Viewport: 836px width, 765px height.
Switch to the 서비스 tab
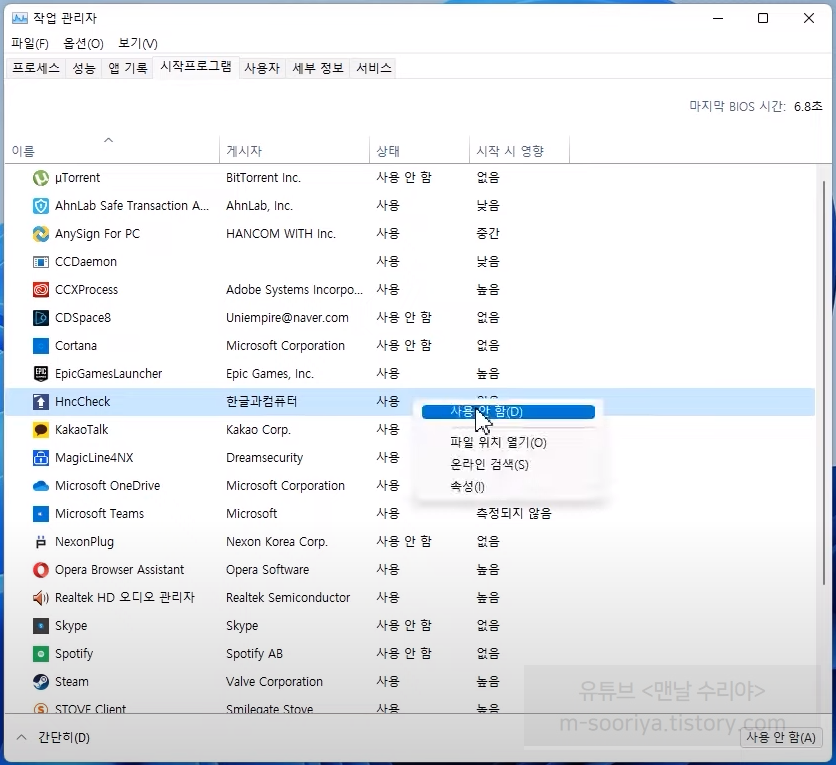pos(374,68)
